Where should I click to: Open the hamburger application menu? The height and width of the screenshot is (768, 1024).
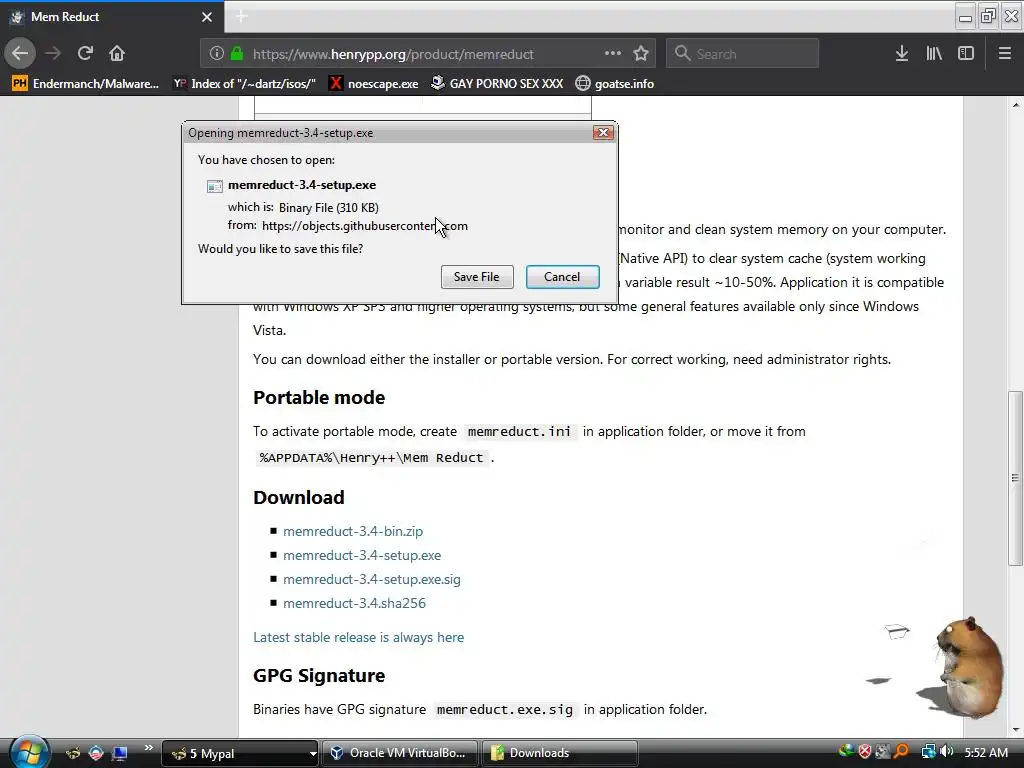(x=1004, y=54)
